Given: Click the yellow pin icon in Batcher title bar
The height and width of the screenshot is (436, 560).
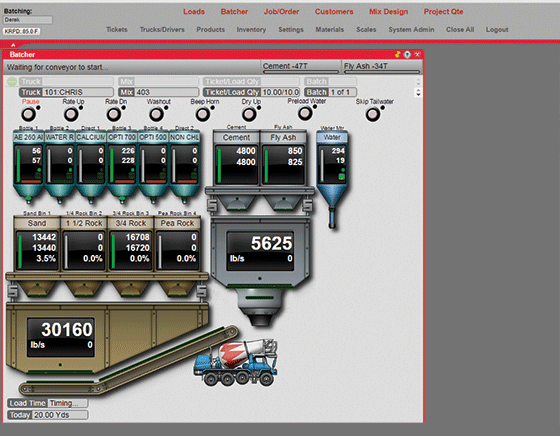Looking at the screenshot, I should 398,54.
